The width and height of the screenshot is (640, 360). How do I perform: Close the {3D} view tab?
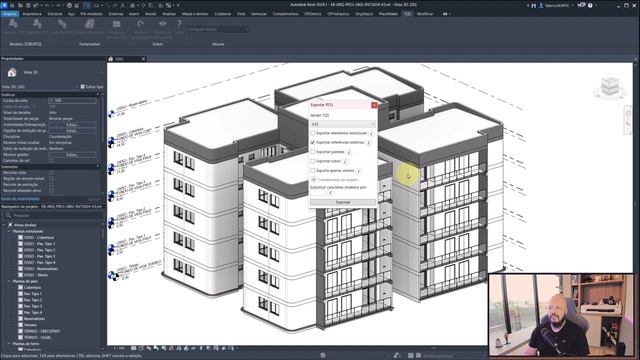(x=143, y=59)
